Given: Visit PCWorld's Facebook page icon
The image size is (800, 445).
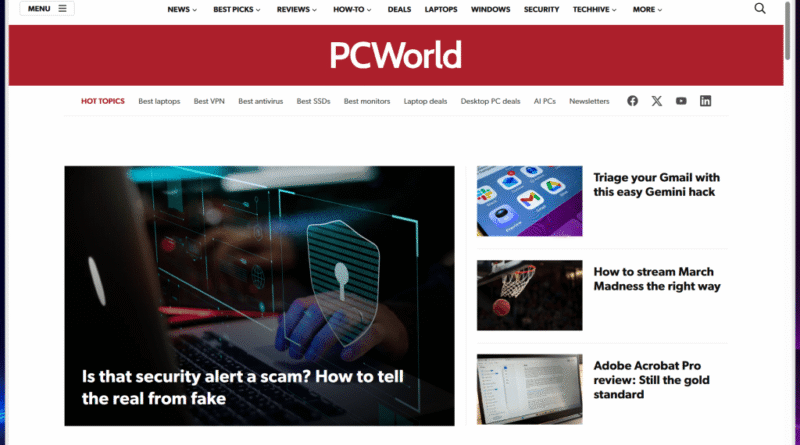Looking at the screenshot, I should point(632,101).
